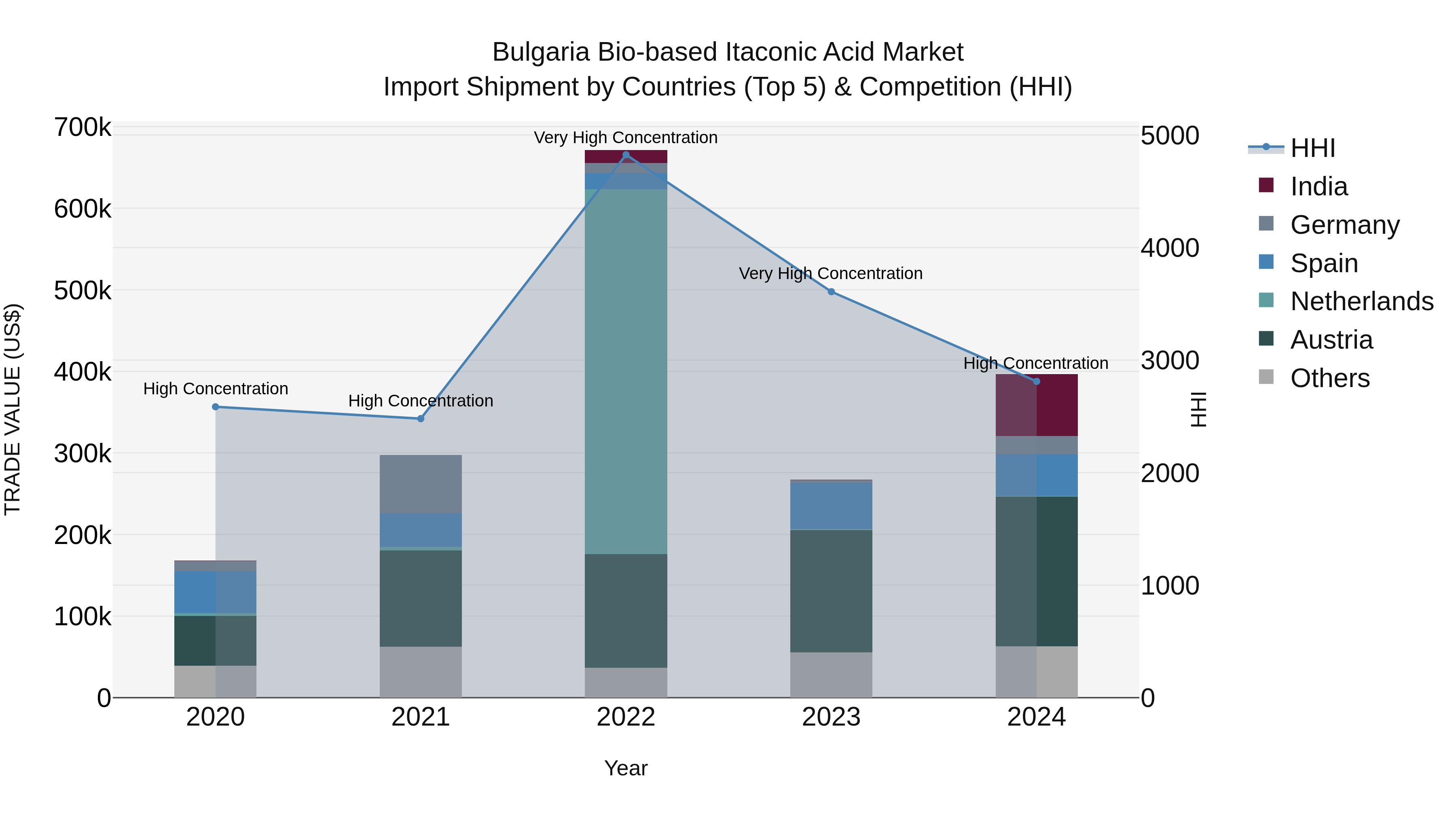Toggle the India legend entry

[1304, 186]
